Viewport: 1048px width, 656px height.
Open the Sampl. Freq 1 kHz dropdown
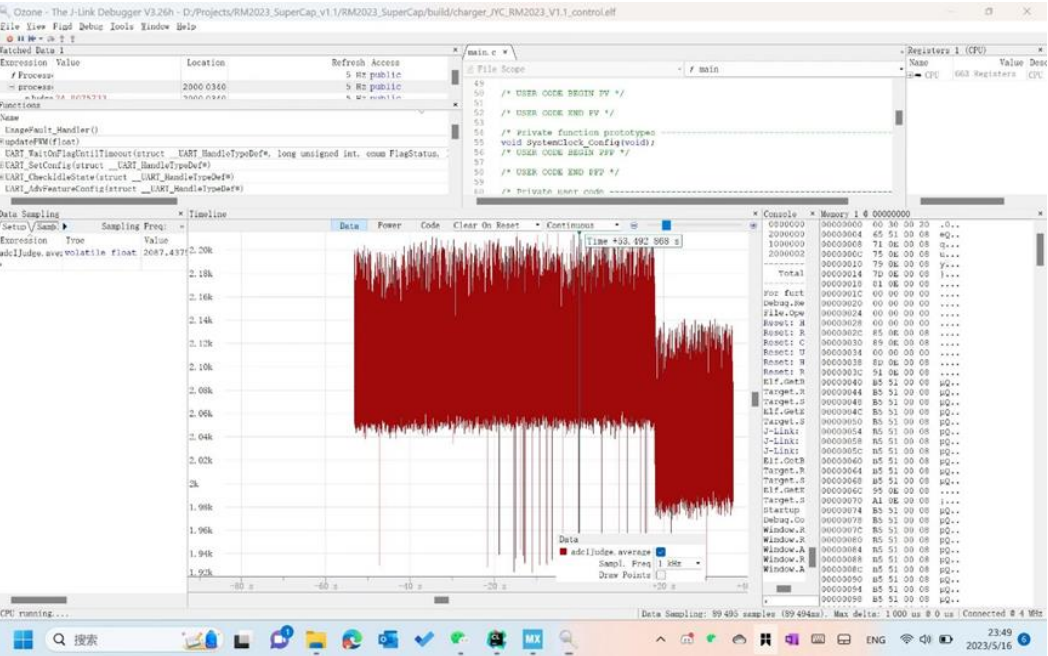[679, 564]
